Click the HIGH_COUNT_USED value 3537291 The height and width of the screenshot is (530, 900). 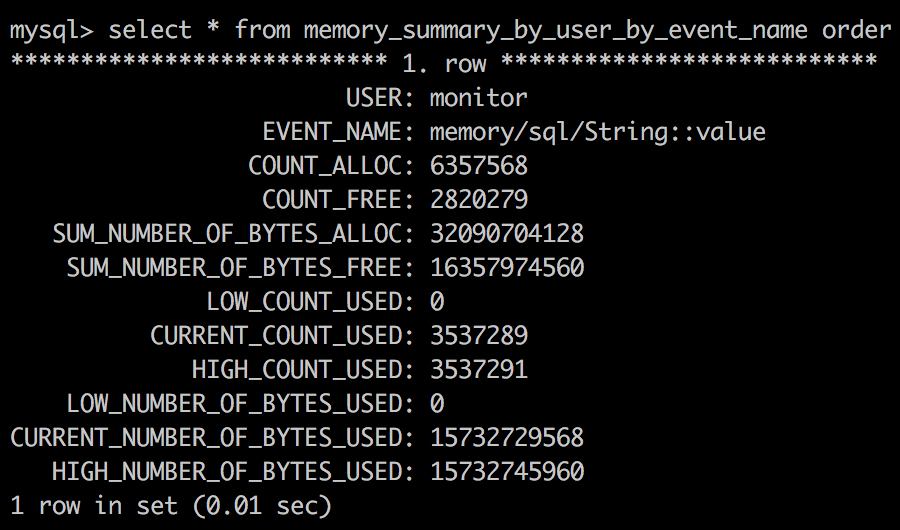pyautogui.click(x=478, y=370)
